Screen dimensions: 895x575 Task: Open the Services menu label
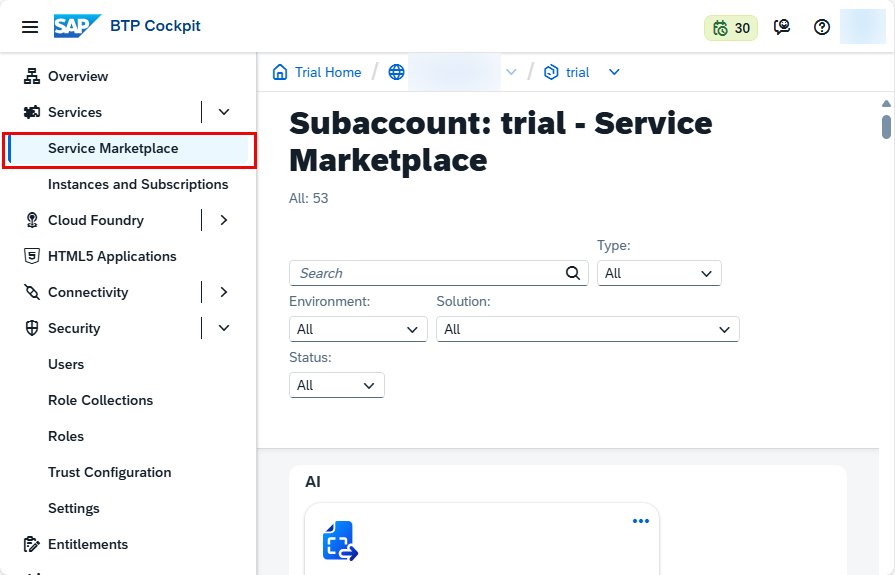point(75,112)
